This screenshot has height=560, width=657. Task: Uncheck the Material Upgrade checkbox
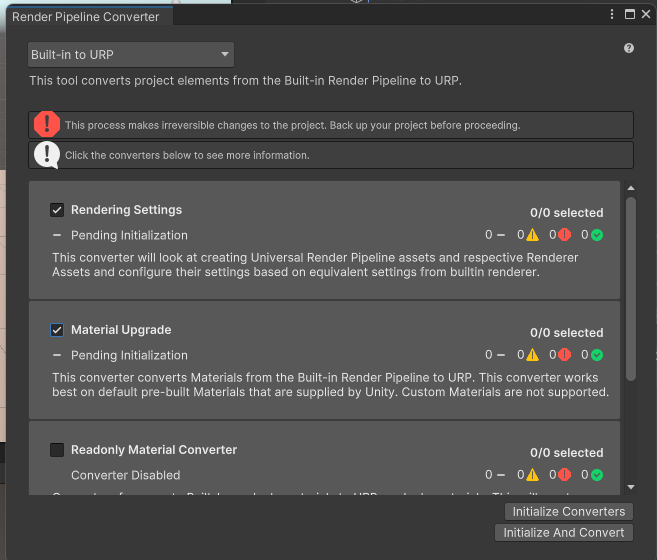[x=57, y=330]
